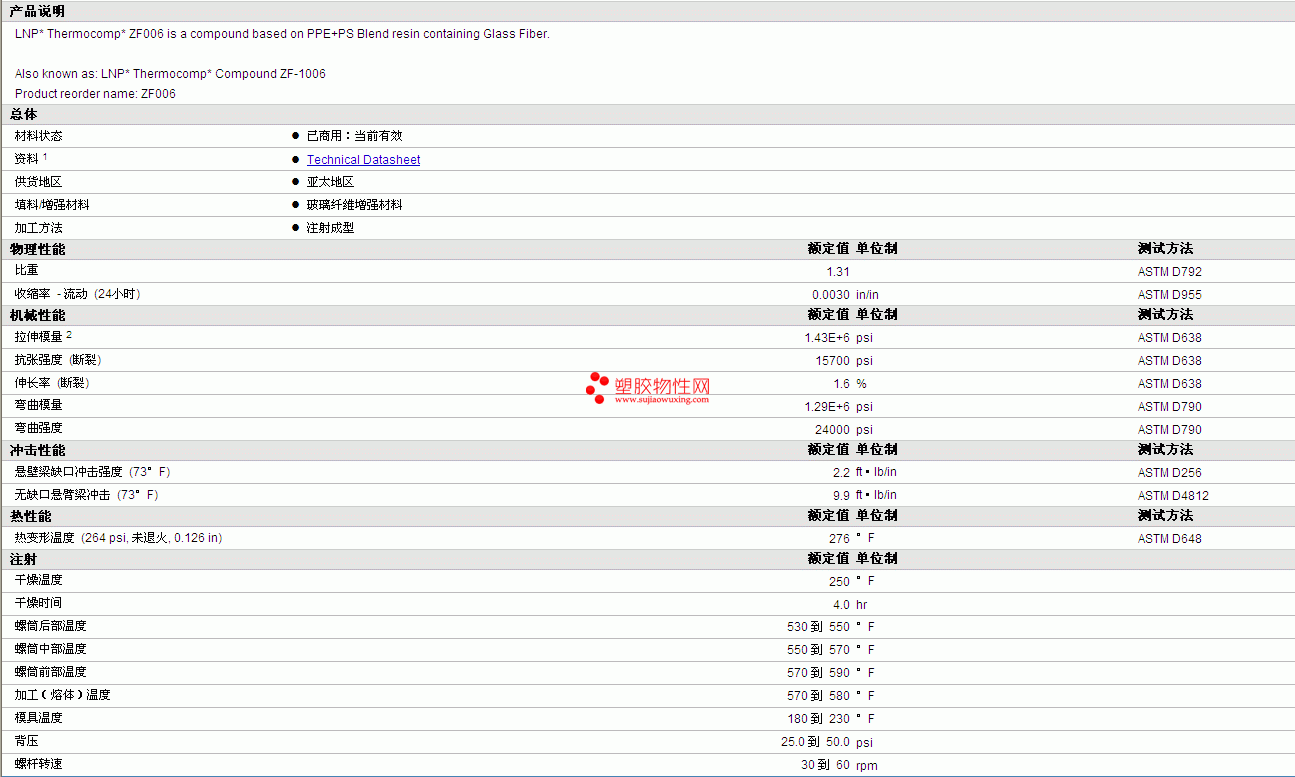Viewport: 1295px width, 777px height.
Task: Click the "填料/增强材料" row label
Action: pos(52,205)
